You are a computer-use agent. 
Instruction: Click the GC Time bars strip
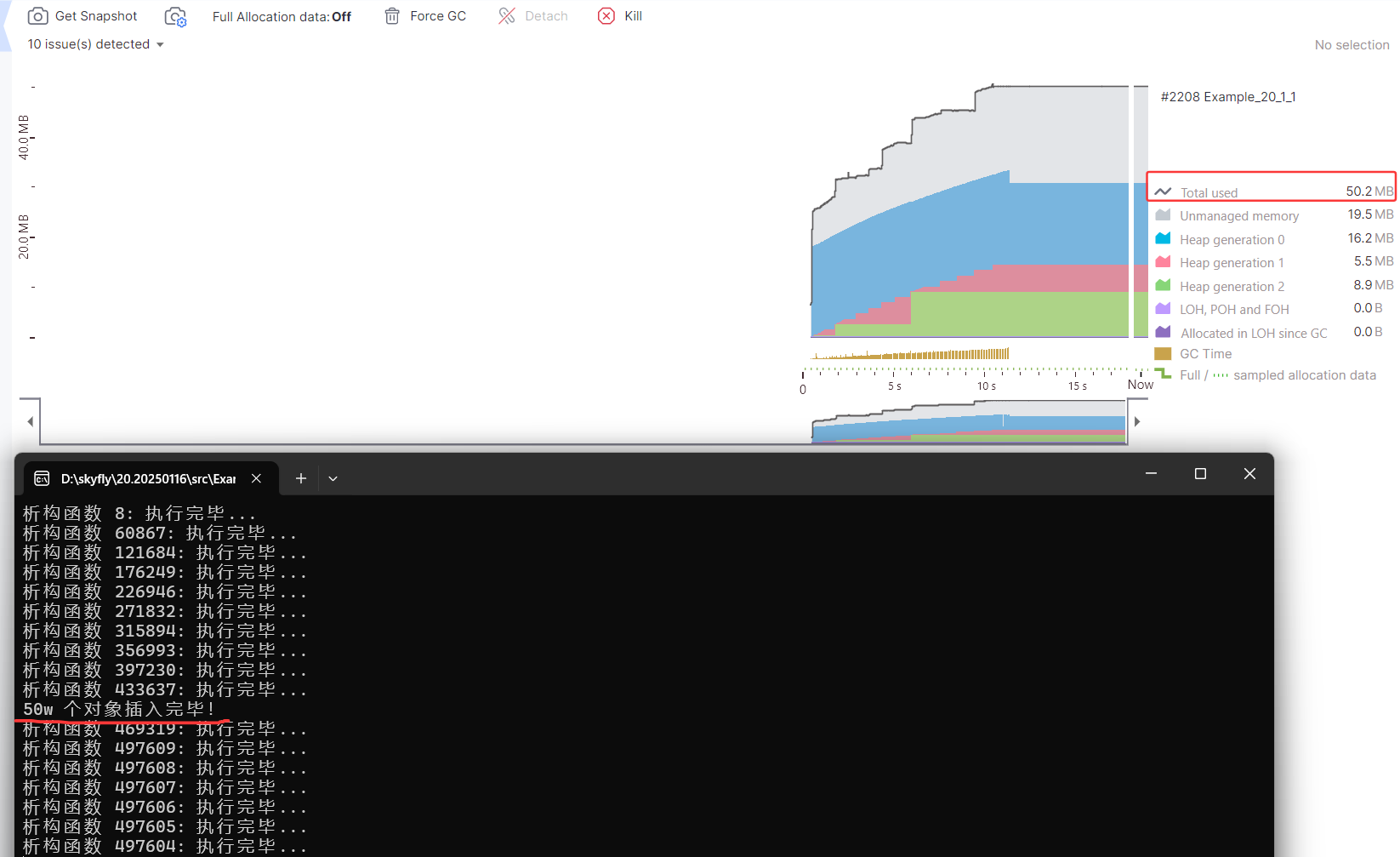coord(911,354)
